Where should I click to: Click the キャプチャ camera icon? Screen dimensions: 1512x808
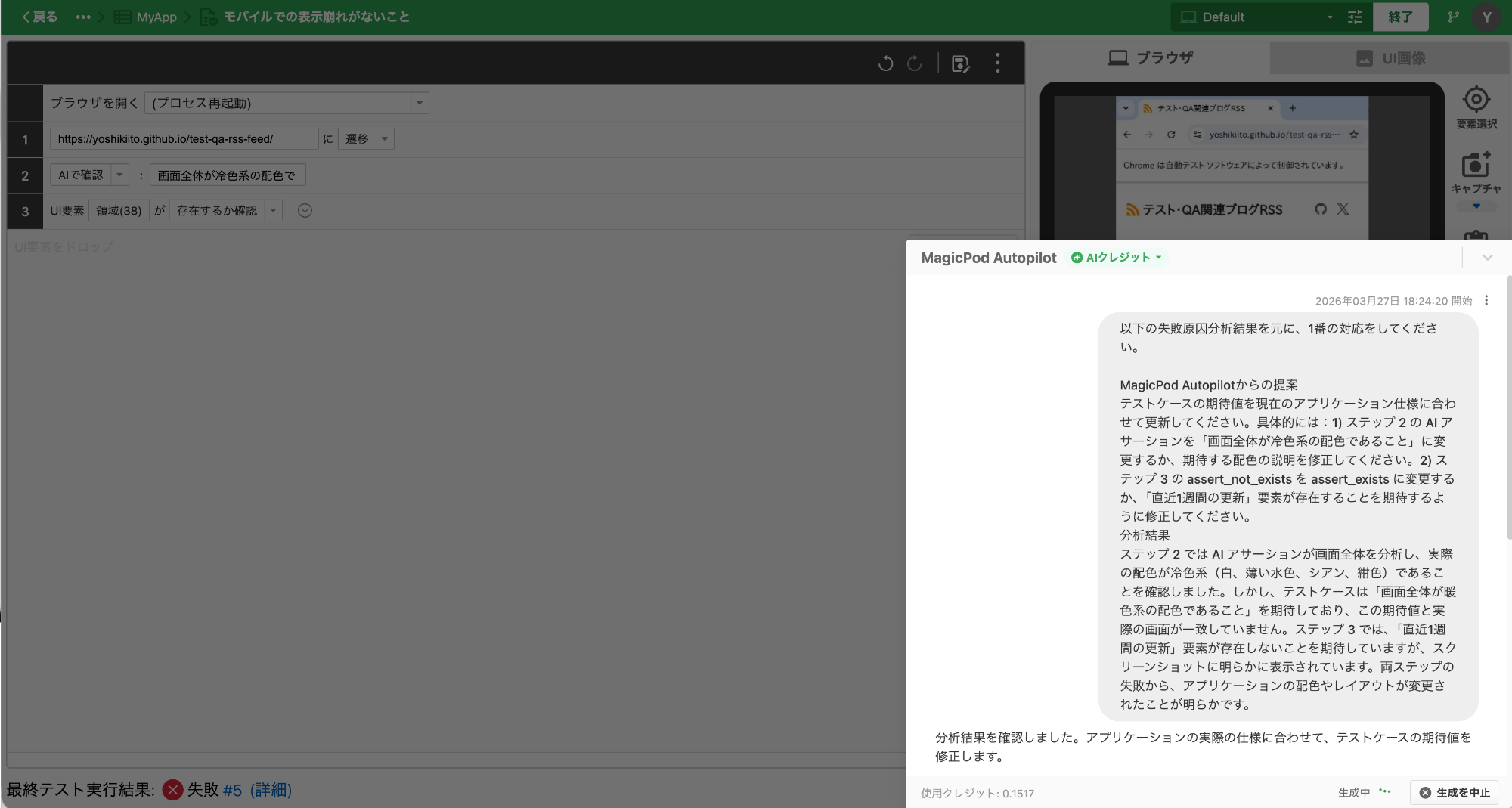(x=1476, y=165)
